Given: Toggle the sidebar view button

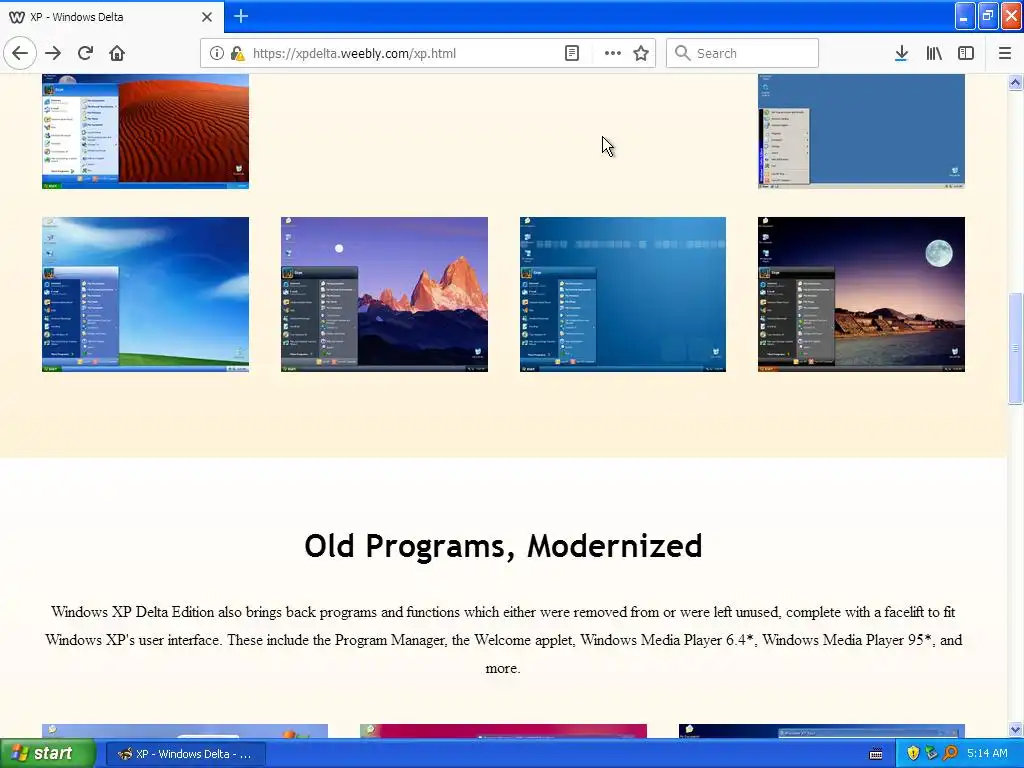Looking at the screenshot, I should pos(966,54).
